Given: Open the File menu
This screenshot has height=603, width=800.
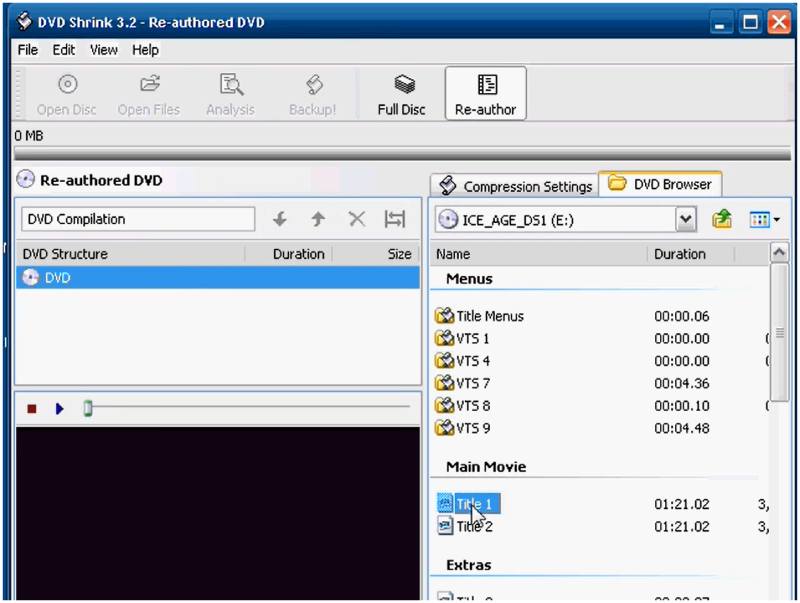Looking at the screenshot, I should (x=28, y=50).
